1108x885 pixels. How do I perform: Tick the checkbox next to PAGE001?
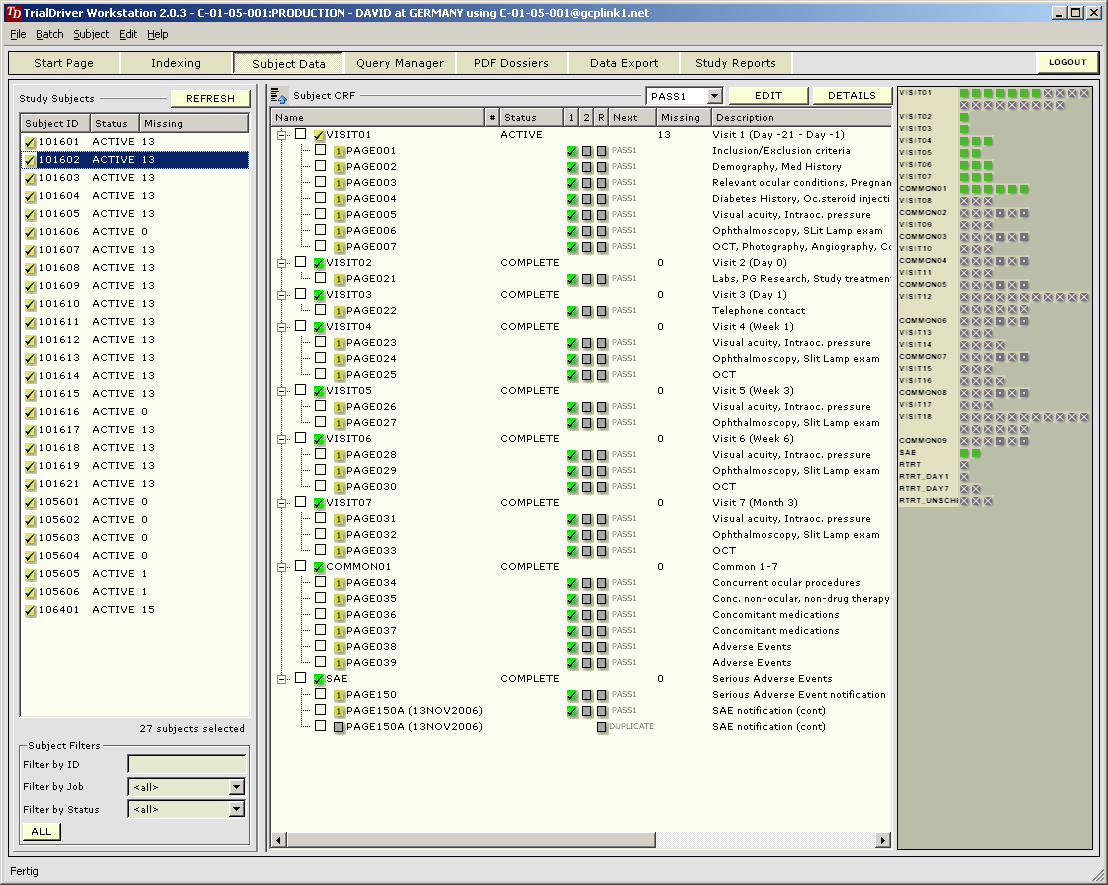tap(321, 150)
